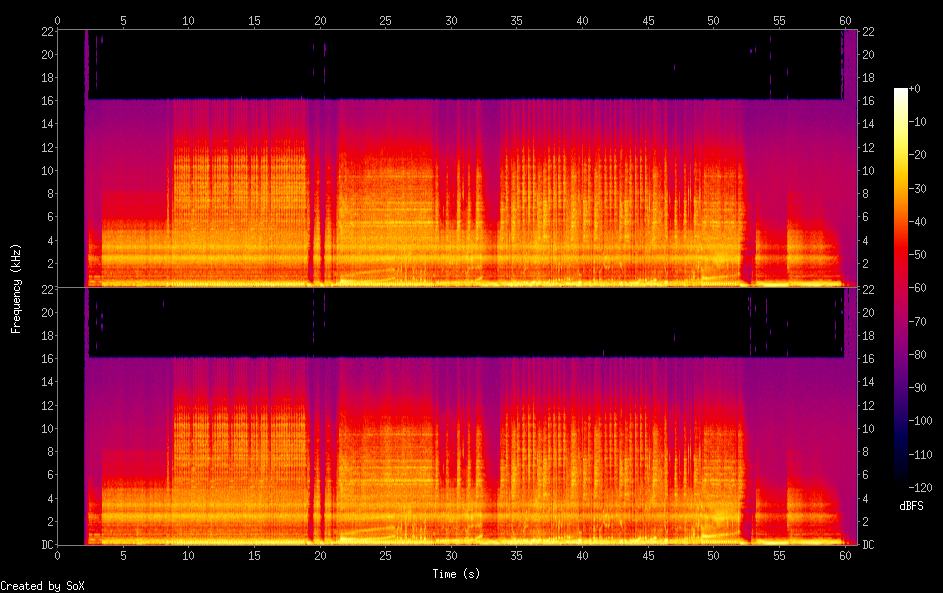Image resolution: width=943 pixels, height=593 pixels.
Task: Click the '-60' color scale label
Action: 917,288
